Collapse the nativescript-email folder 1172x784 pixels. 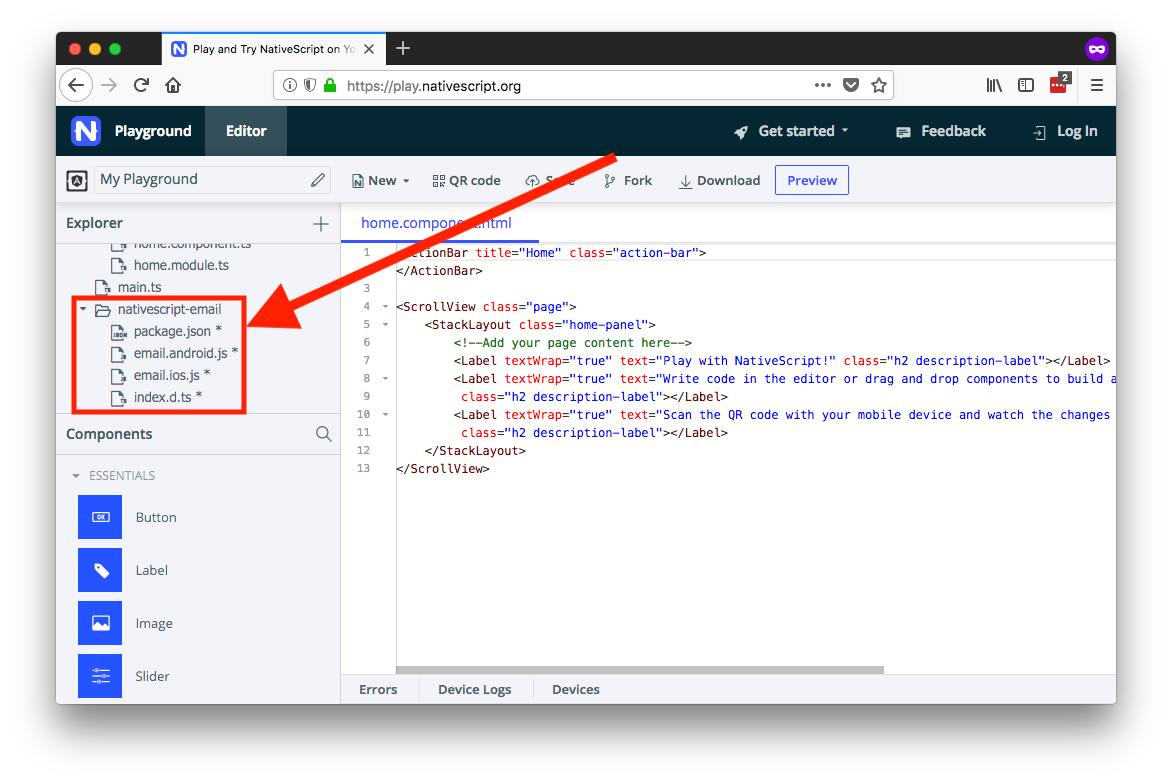(x=83, y=309)
